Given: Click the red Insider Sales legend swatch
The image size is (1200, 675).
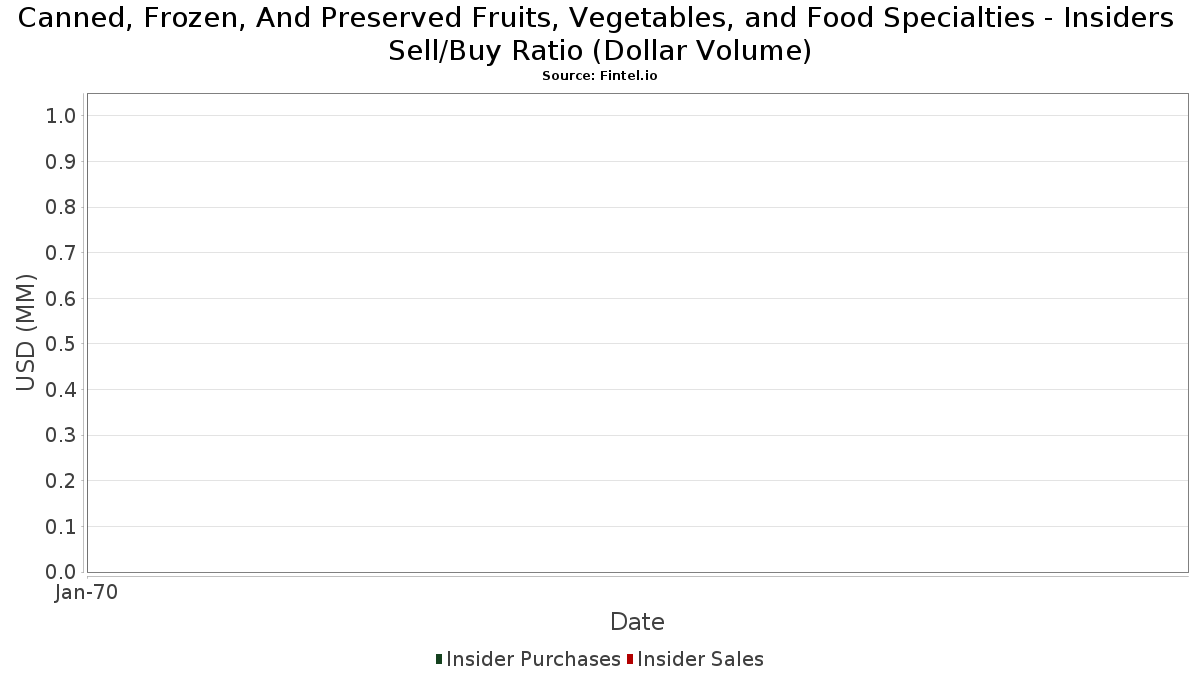Looking at the screenshot, I should pyautogui.click(x=630, y=659).
